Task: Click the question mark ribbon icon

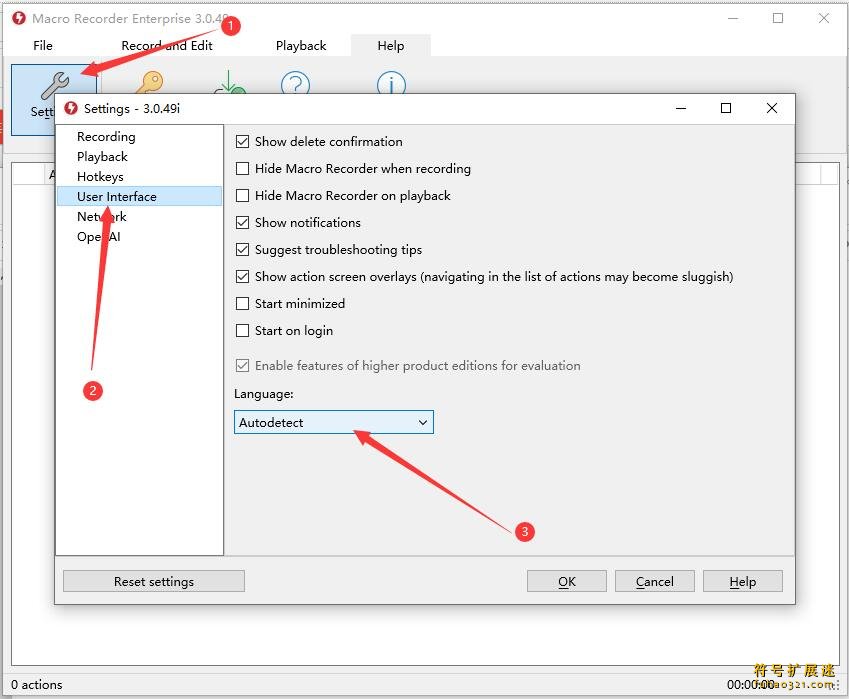Action: tap(295, 82)
